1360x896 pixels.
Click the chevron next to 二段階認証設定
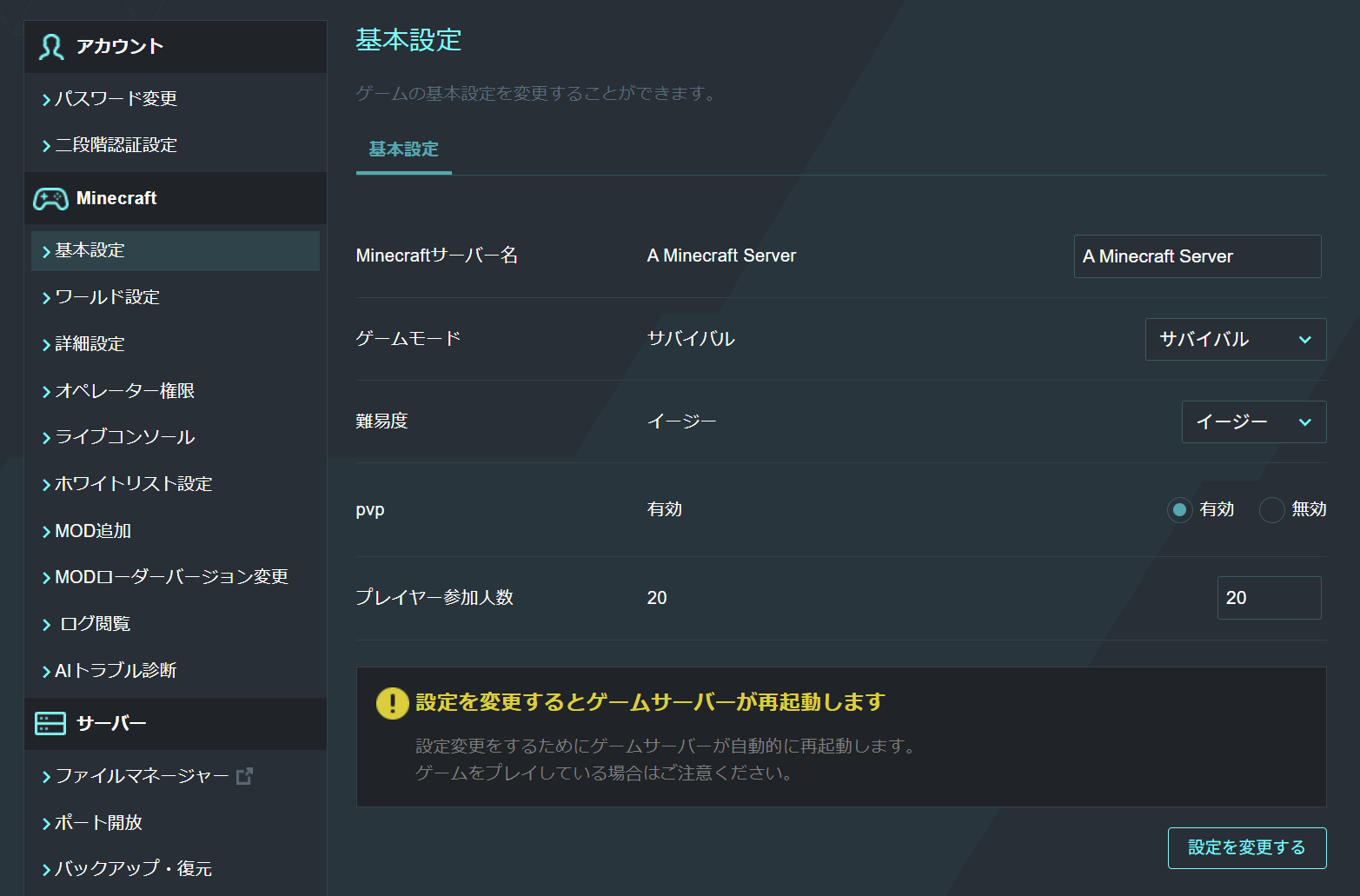pos(46,145)
